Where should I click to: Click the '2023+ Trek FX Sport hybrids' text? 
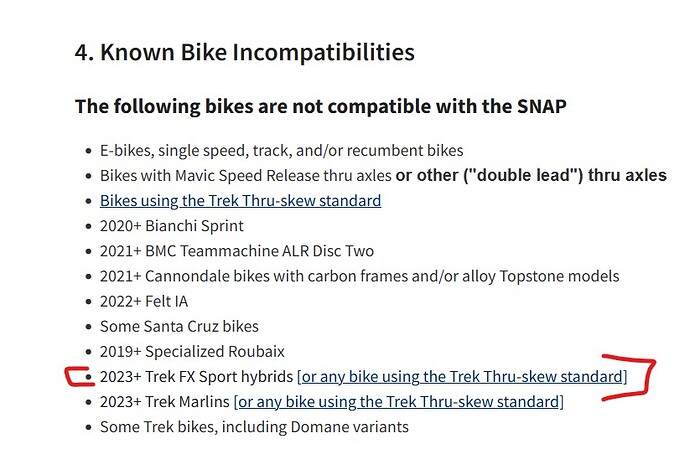pos(196,377)
